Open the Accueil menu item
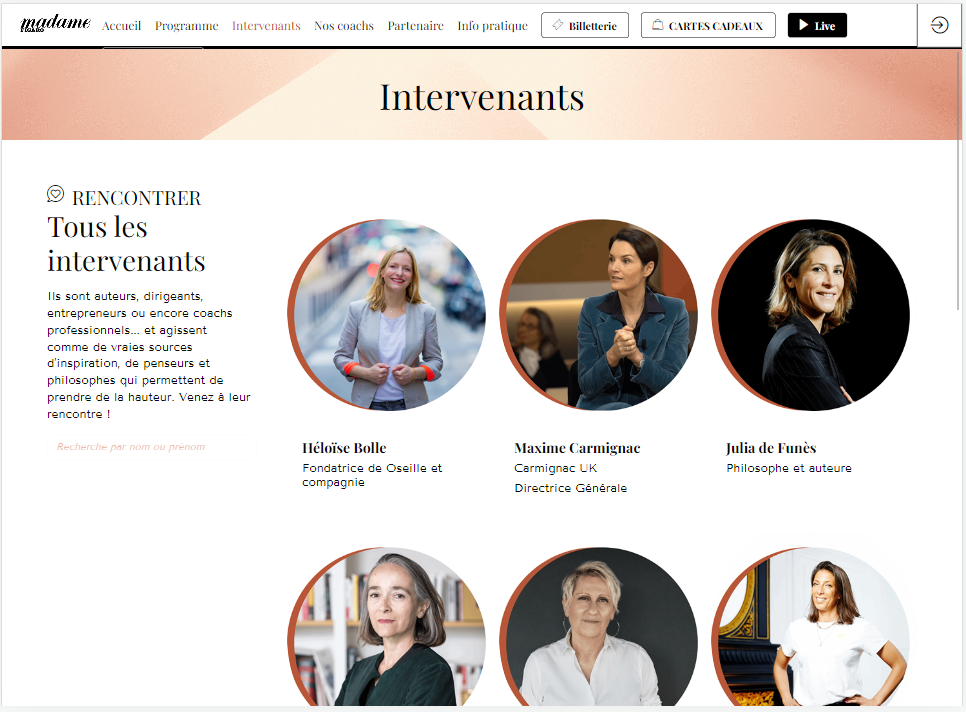Image resolution: width=966 pixels, height=712 pixels. pos(121,26)
